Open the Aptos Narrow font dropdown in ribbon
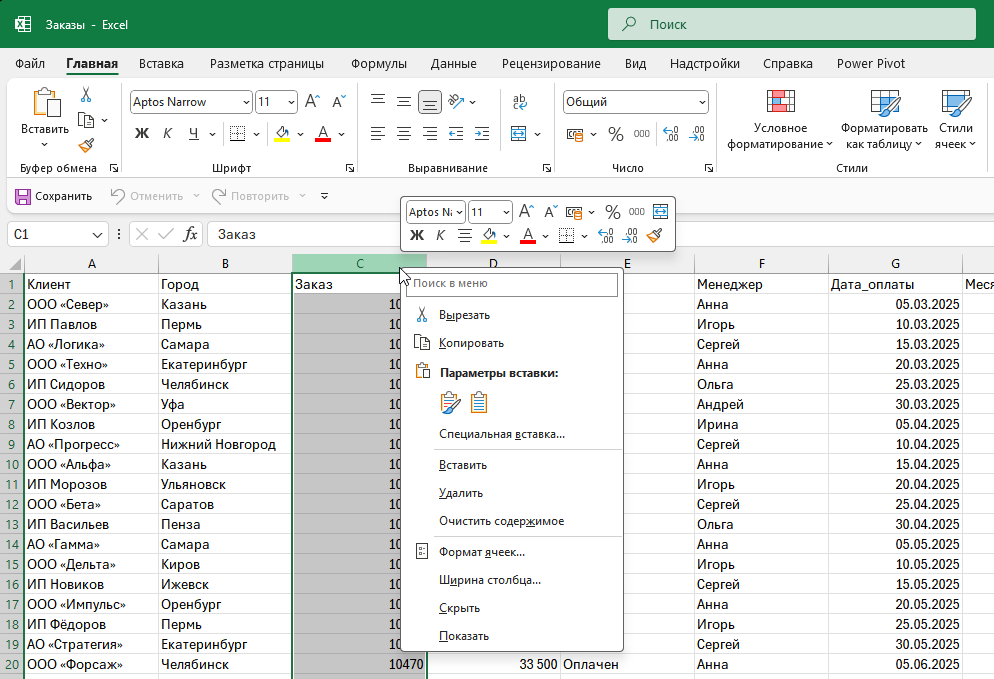The height and width of the screenshot is (679, 994). pyautogui.click(x=246, y=102)
